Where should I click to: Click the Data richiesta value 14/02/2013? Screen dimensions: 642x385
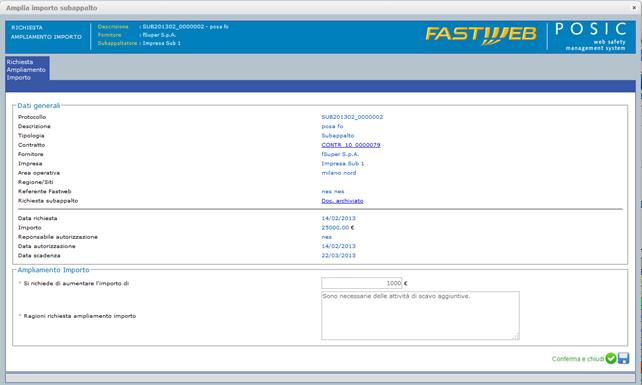(x=339, y=218)
